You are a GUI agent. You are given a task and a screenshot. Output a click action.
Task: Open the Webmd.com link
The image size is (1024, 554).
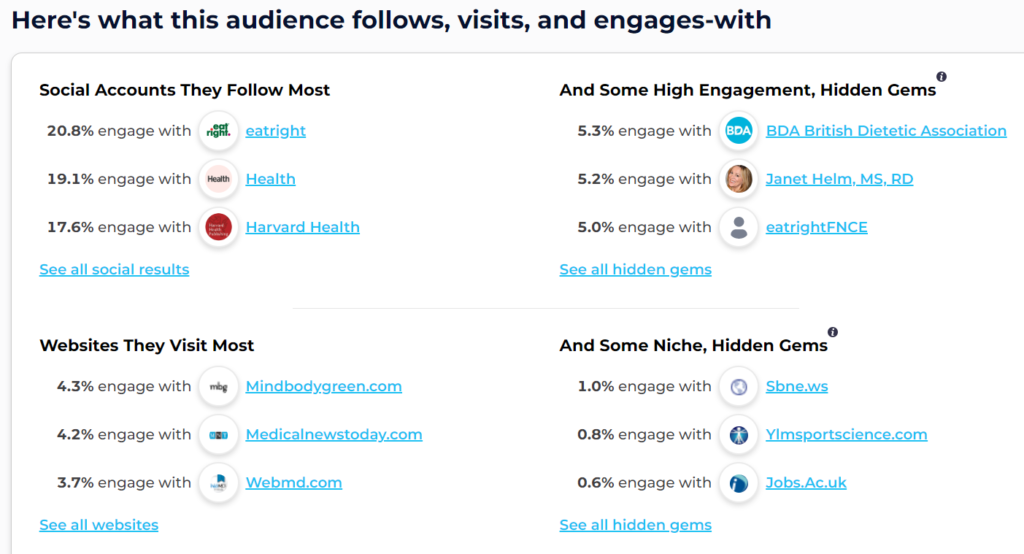coord(294,483)
